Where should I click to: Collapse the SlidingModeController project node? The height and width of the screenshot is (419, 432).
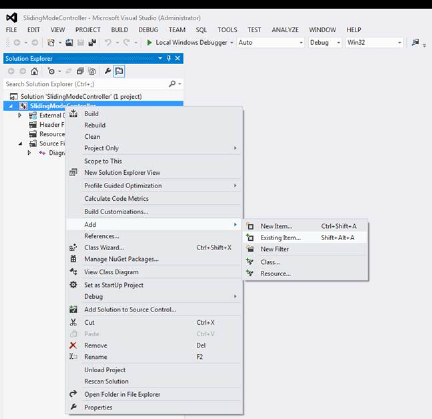click(x=11, y=106)
